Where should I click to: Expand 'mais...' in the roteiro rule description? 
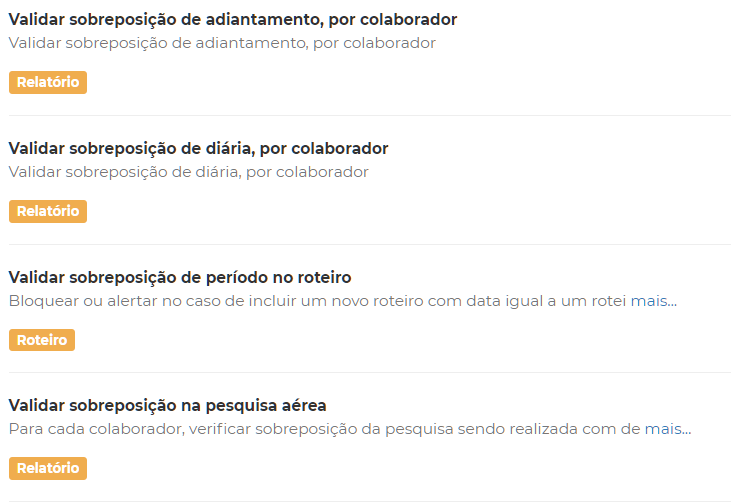[x=654, y=300]
